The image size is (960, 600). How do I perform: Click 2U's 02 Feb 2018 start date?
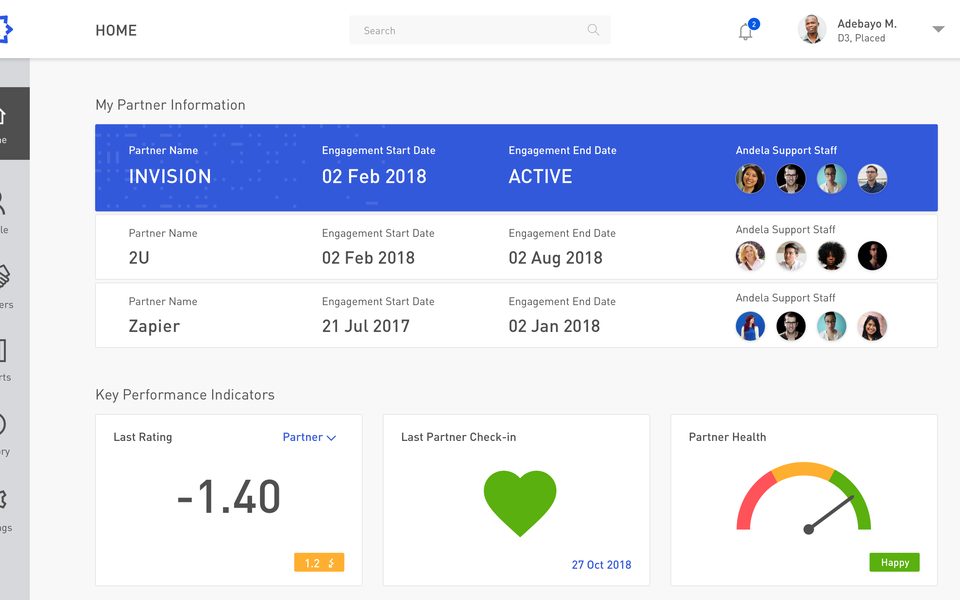368,258
